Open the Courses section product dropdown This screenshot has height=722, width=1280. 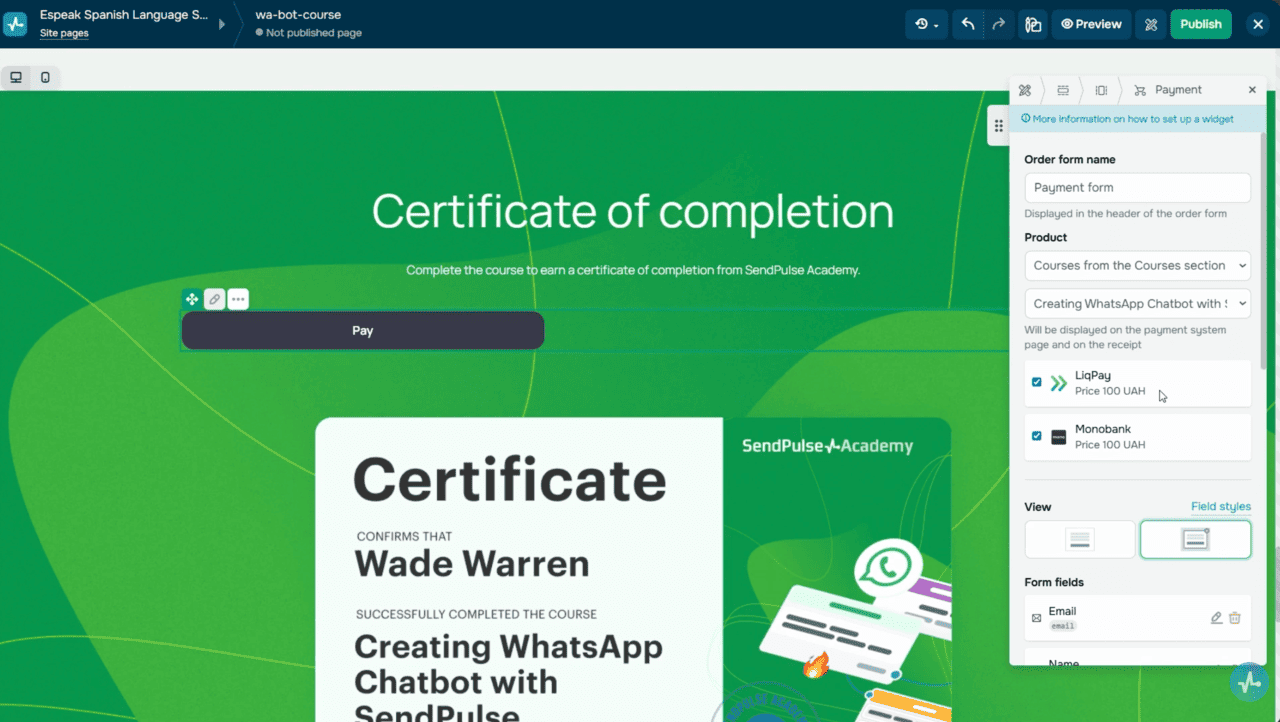pyautogui.click(x=1138, y=265)
